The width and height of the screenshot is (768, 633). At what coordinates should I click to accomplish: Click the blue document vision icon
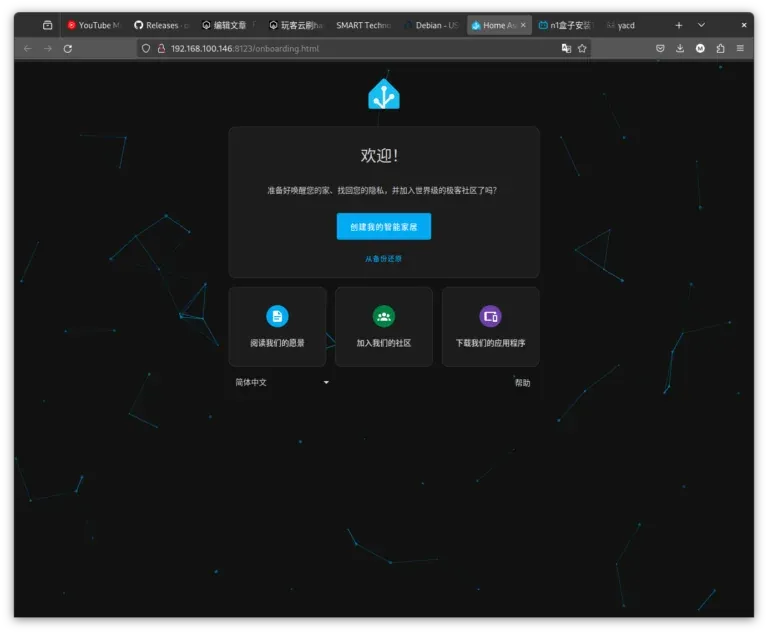[x=277, y=316]
